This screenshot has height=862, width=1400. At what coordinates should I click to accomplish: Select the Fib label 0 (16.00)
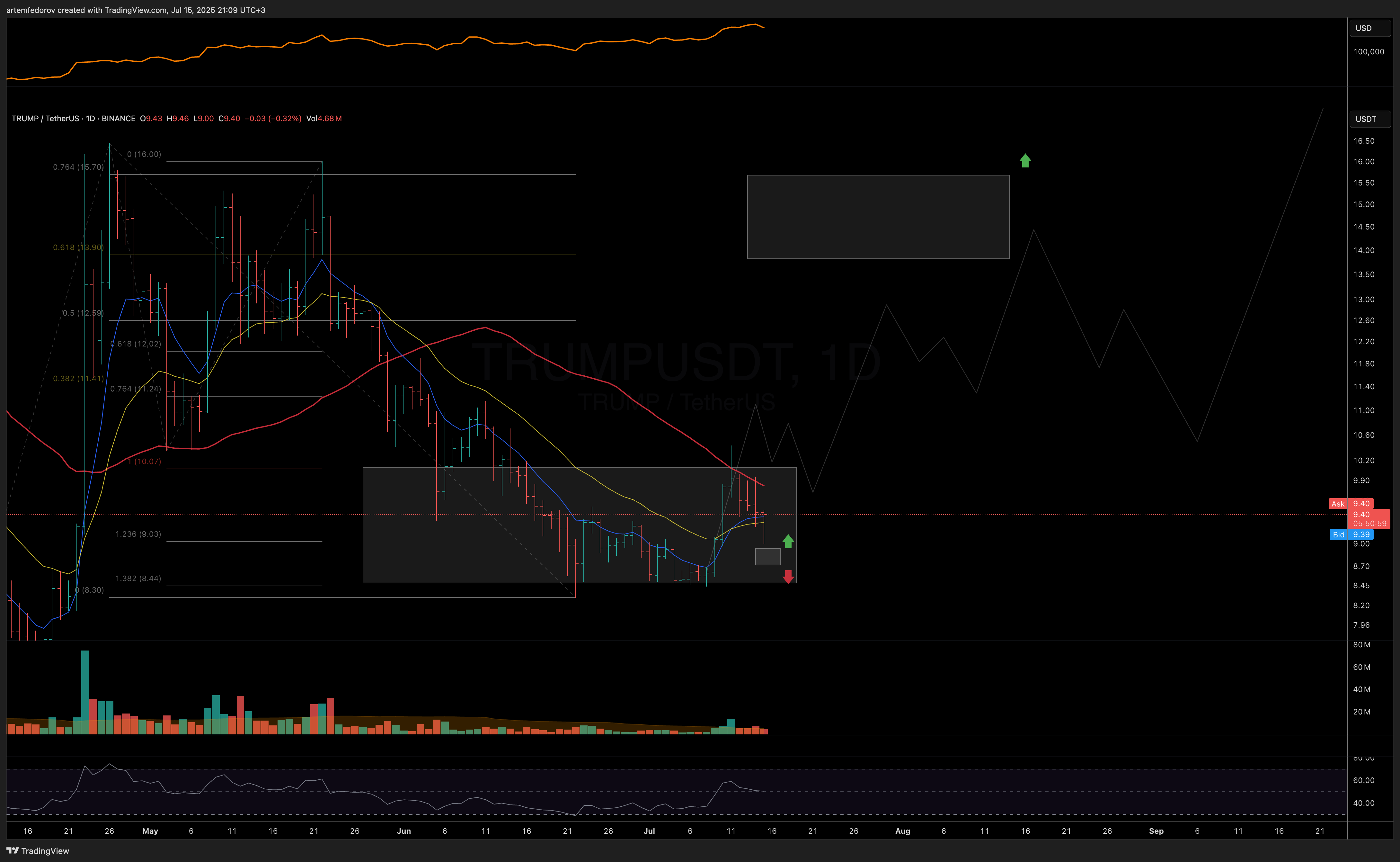pos(144,154)
